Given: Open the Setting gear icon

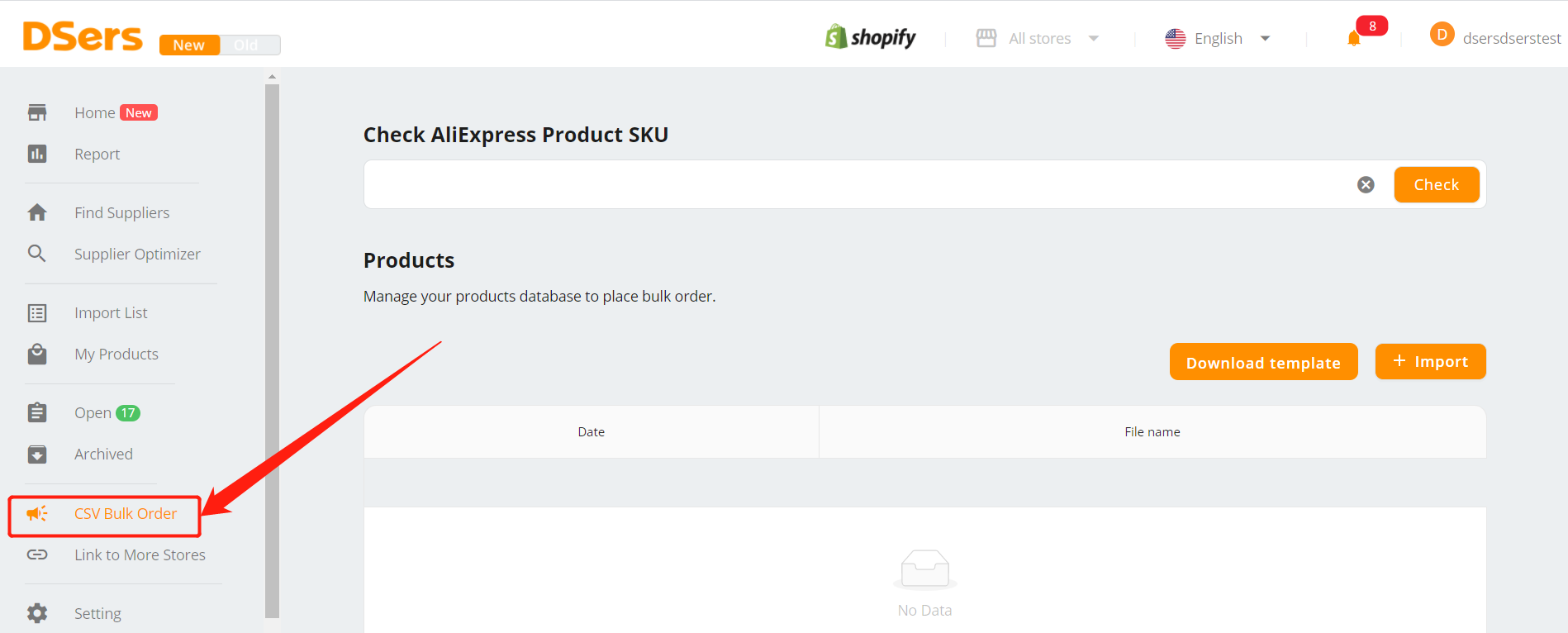Looking at the screenshot, I should pyautogui.click(x=37, y=613).
